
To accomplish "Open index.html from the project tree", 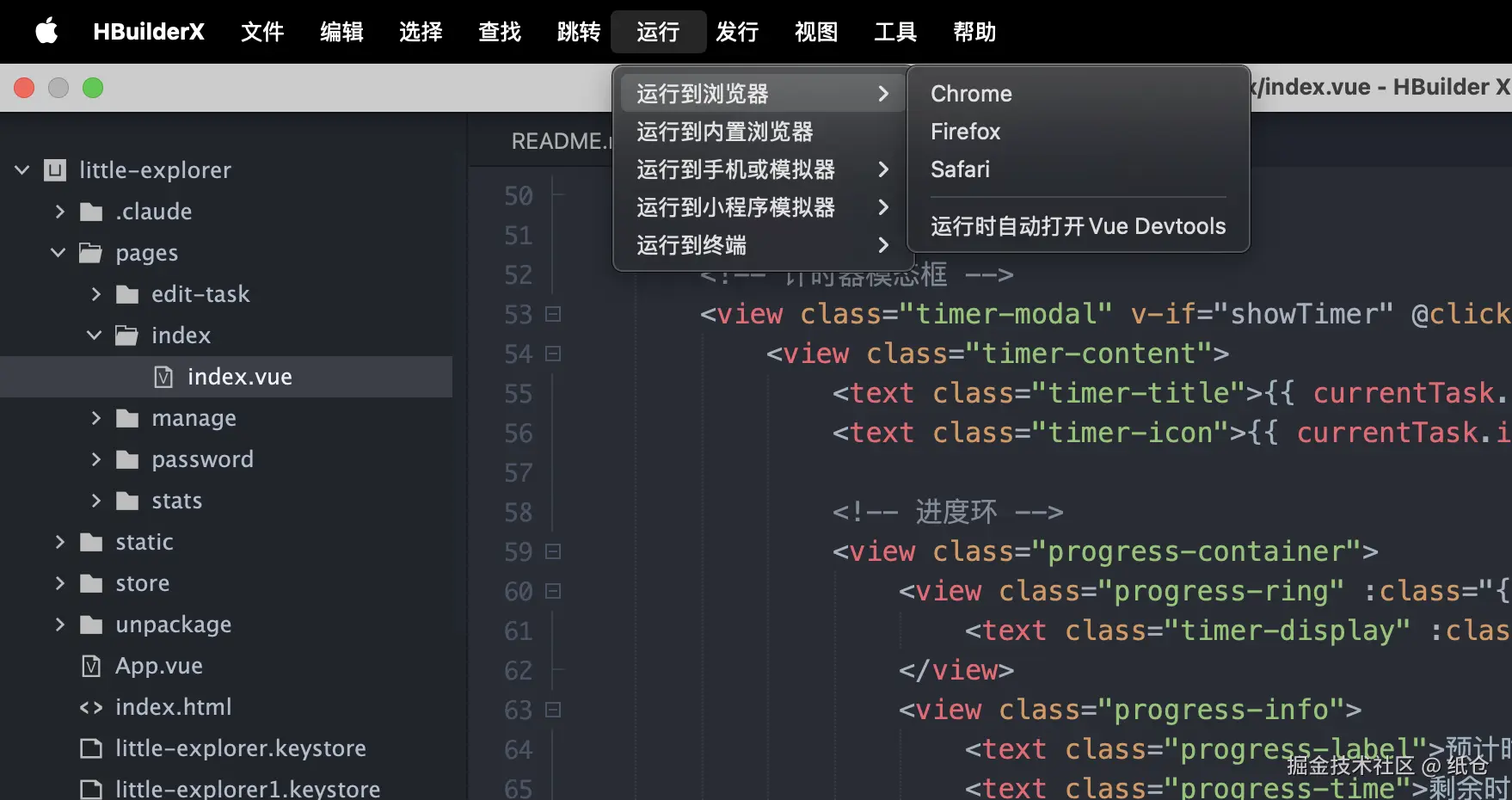I will point(174,707).
